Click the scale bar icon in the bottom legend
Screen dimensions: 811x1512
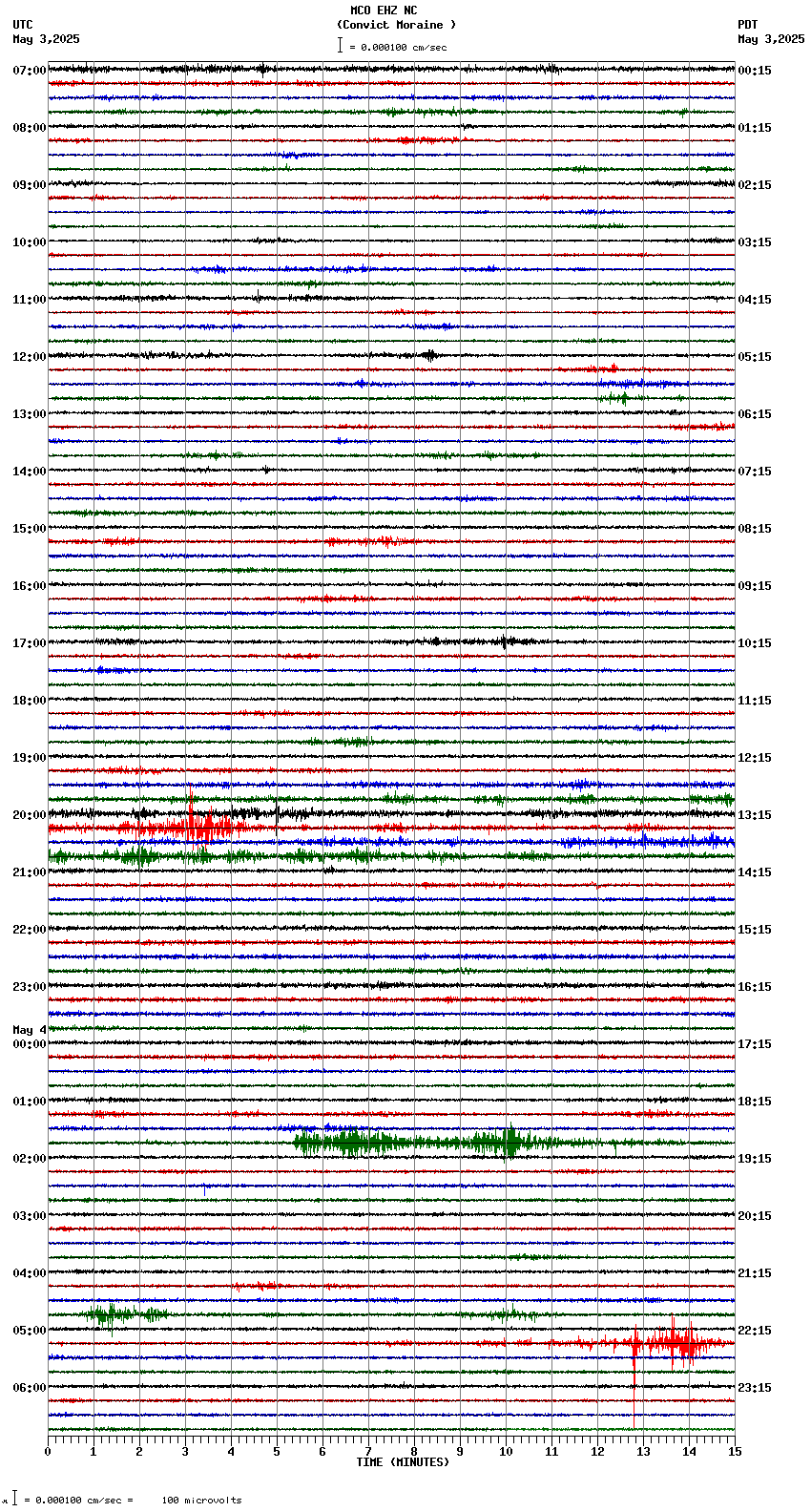(14, 1499)
